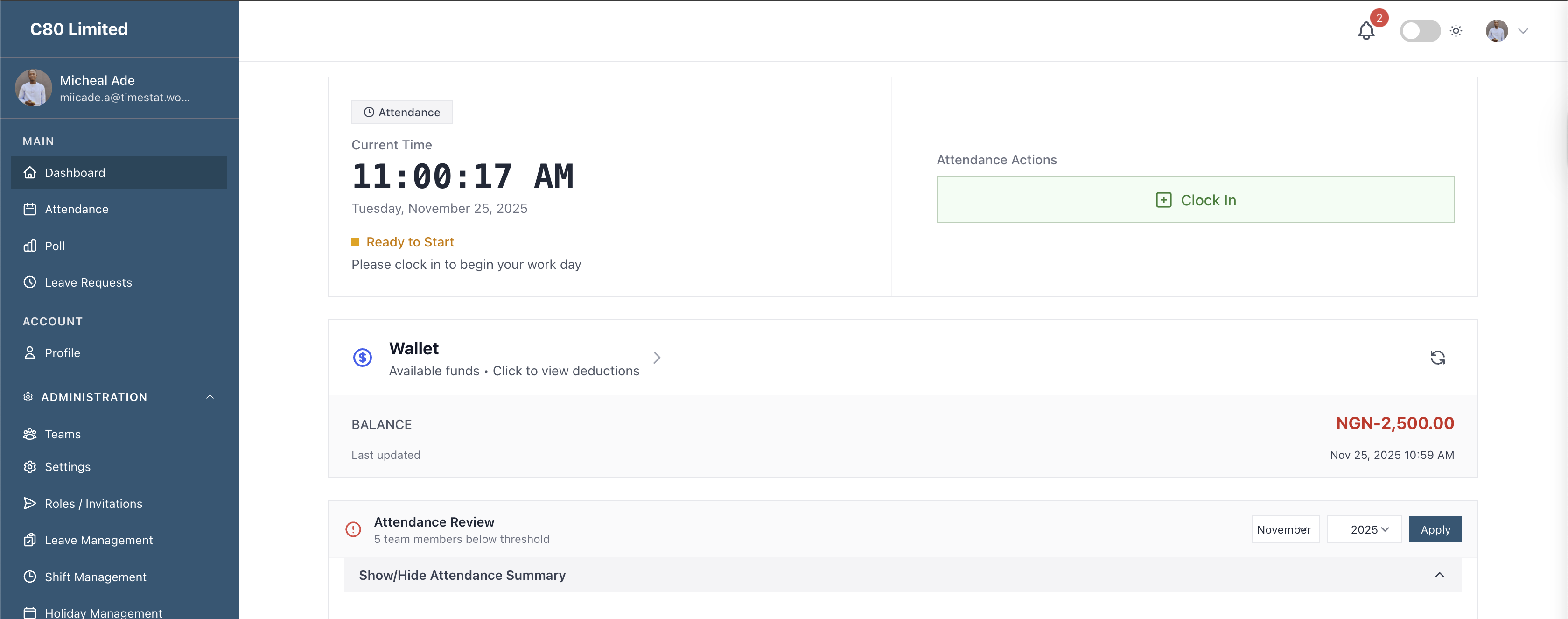Click the wallet dollar coin icon
1568x619 pixels.
click(363, 357)
